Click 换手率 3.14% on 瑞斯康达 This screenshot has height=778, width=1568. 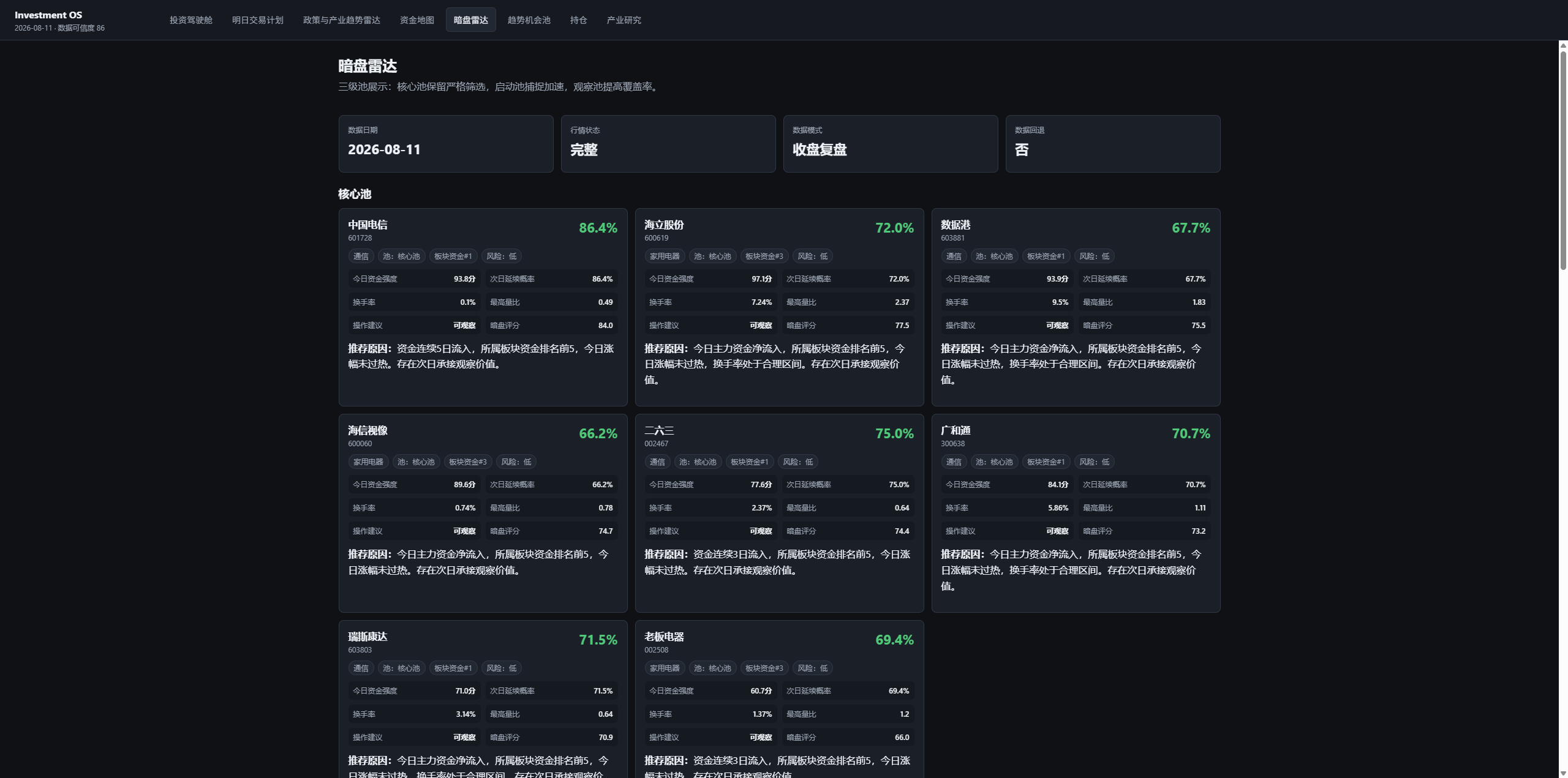(x=414, y=714)
